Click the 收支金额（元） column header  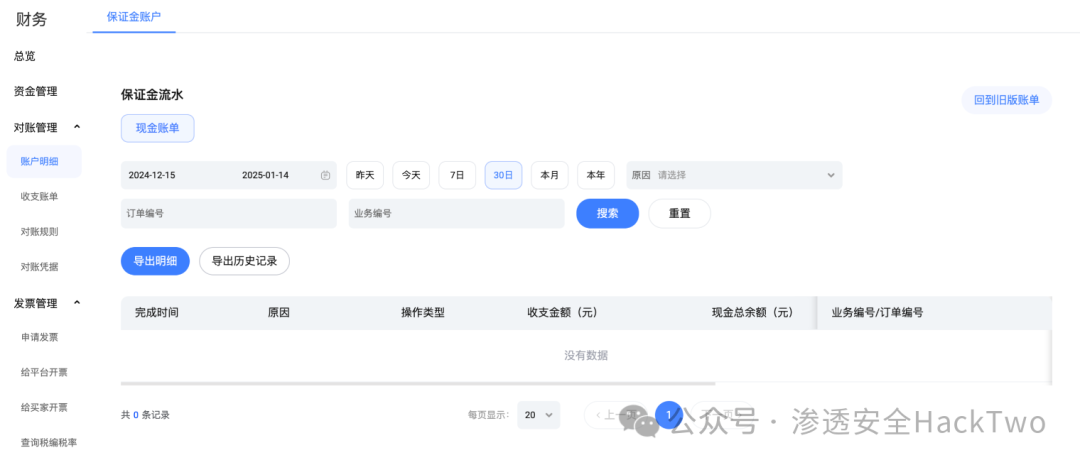[562, 313]
